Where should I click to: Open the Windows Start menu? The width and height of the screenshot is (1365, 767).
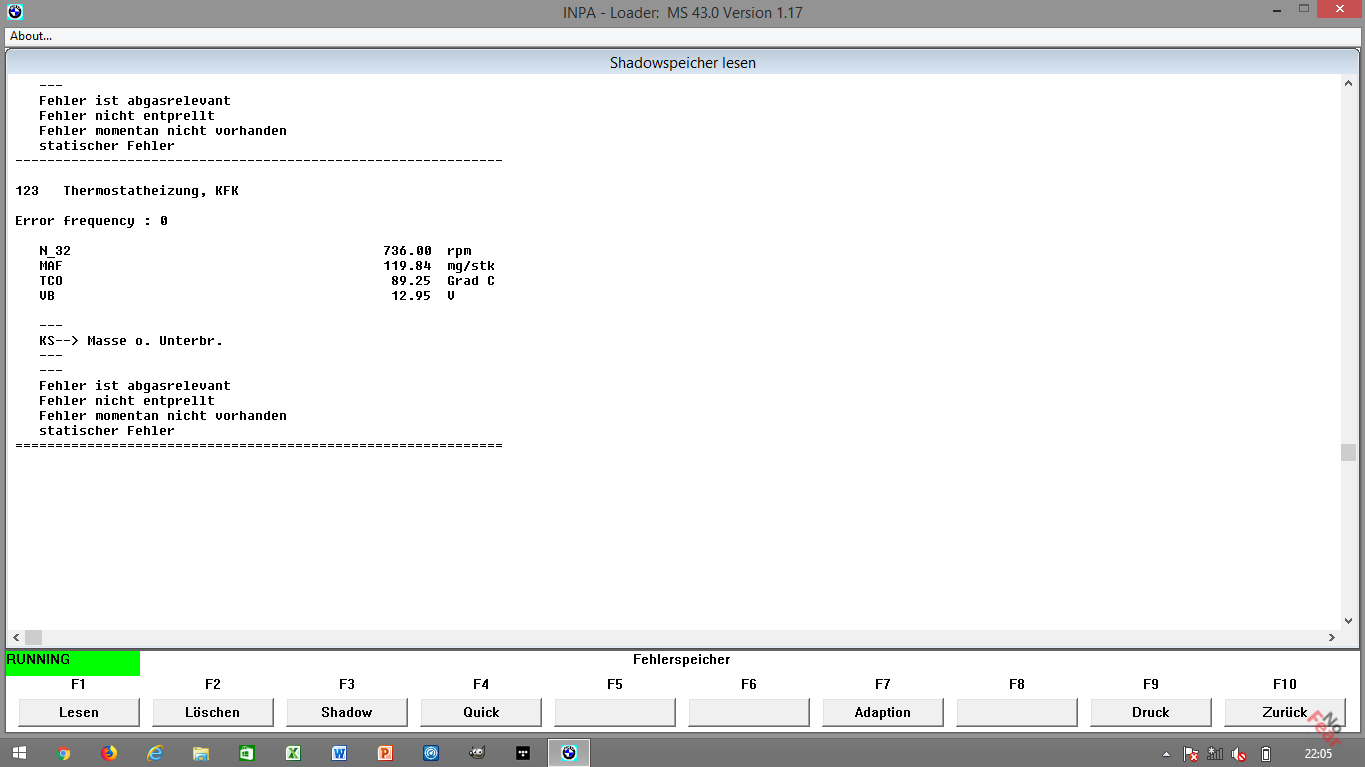[19, 753]
